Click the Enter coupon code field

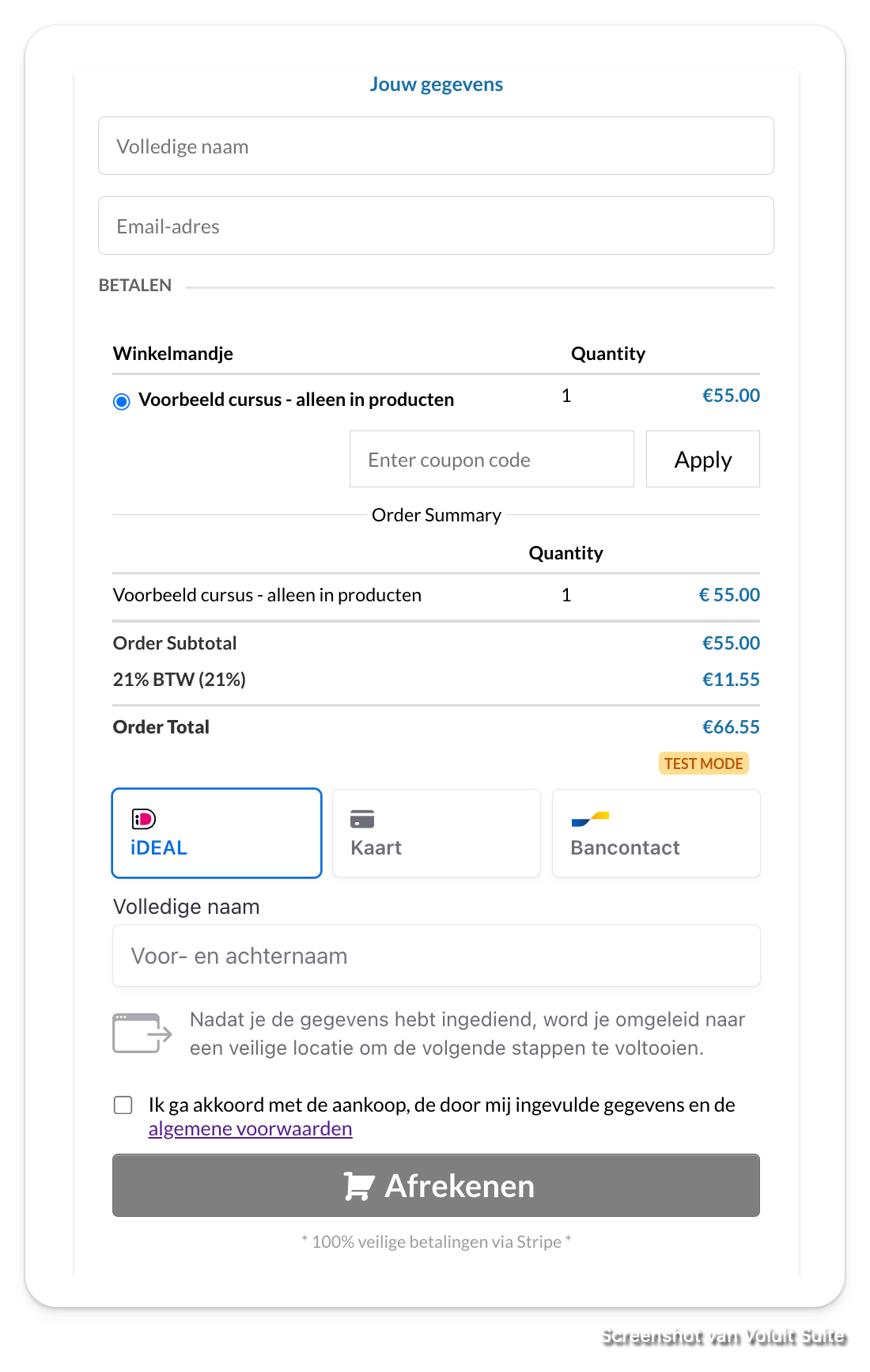pos(492,459)
